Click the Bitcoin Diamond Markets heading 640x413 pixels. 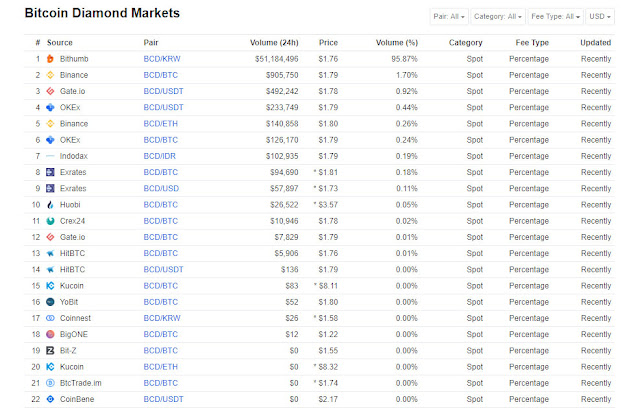click(102, 13)
